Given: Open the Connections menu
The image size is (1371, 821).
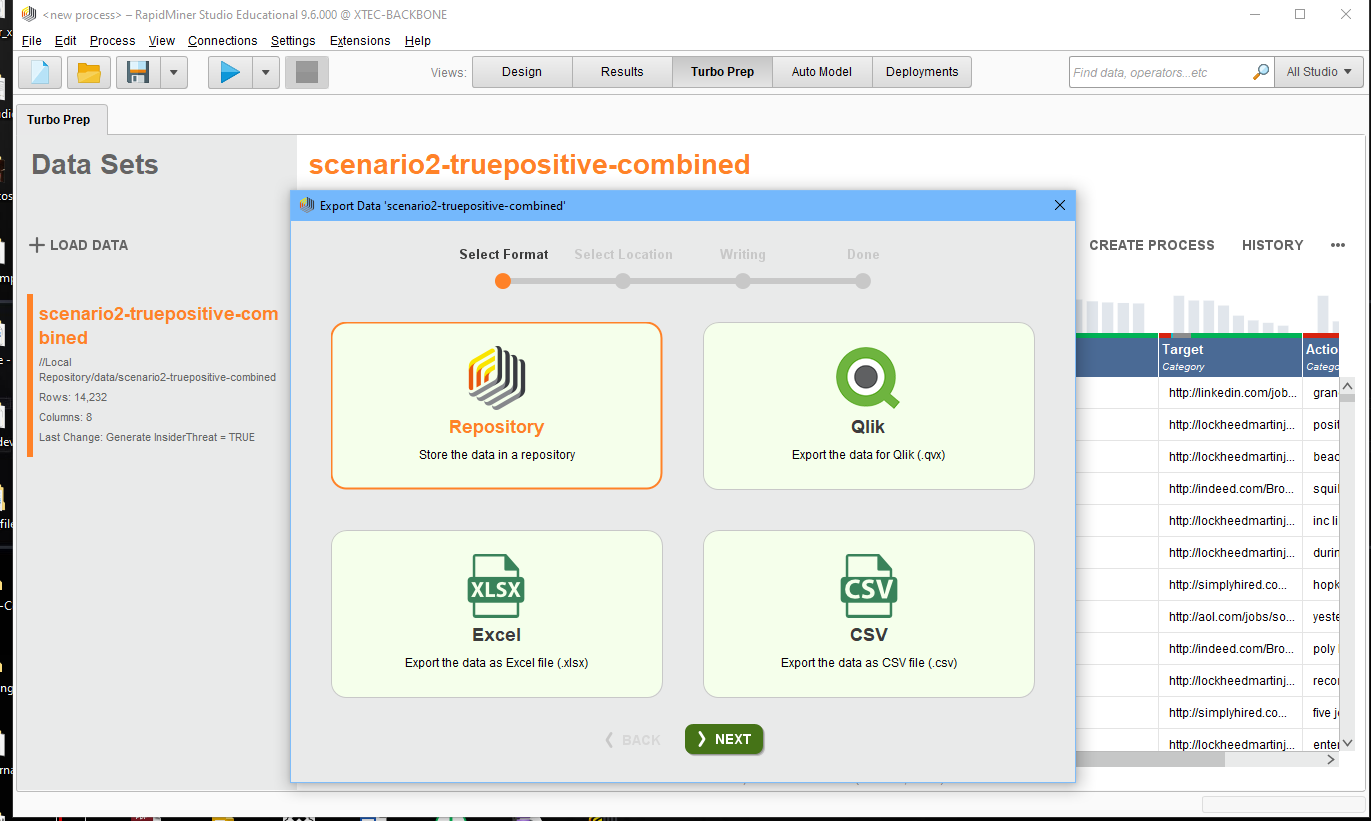Looking at the screenshot, I should click(x=222, y=41).
